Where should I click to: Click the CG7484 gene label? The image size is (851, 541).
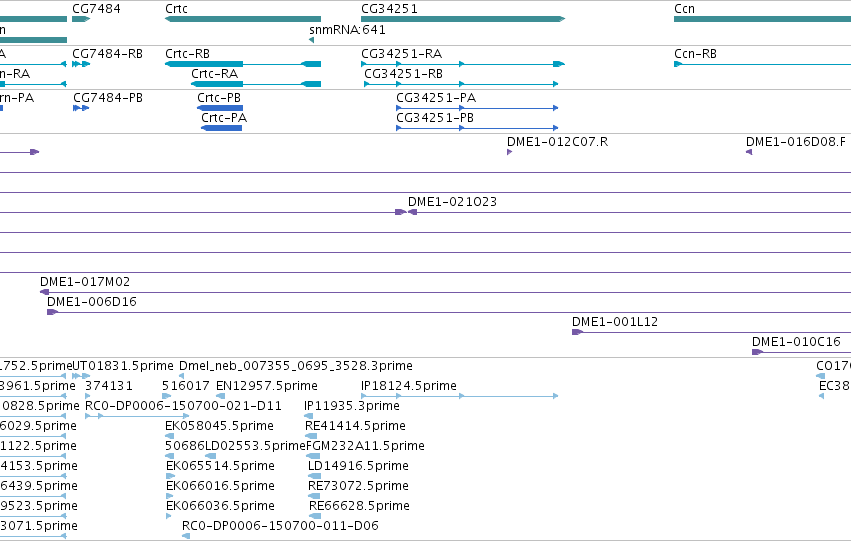[x=97, y=9]
